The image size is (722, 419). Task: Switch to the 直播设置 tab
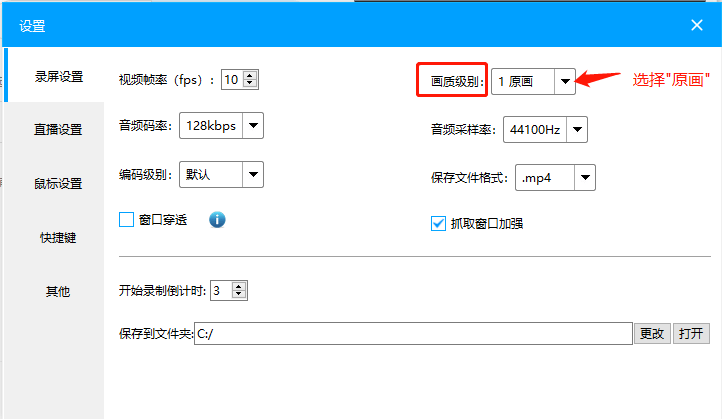click(58, 129)
